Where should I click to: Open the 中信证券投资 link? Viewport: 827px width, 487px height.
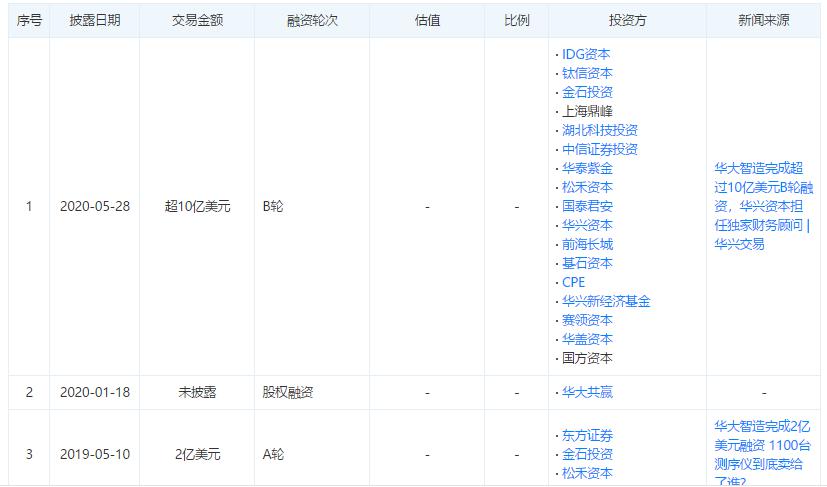[600, 149]
